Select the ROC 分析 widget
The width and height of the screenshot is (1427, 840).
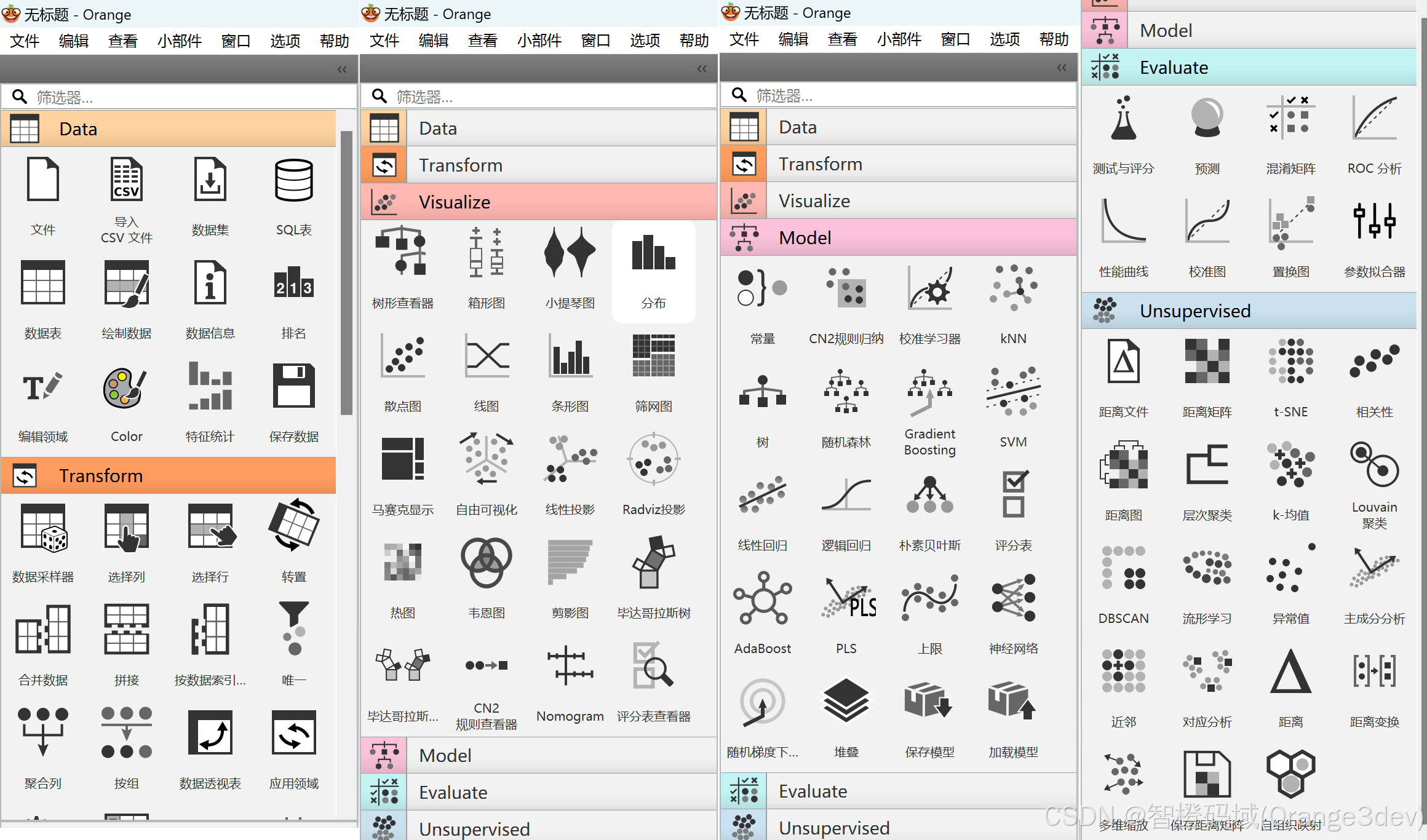1374,118
